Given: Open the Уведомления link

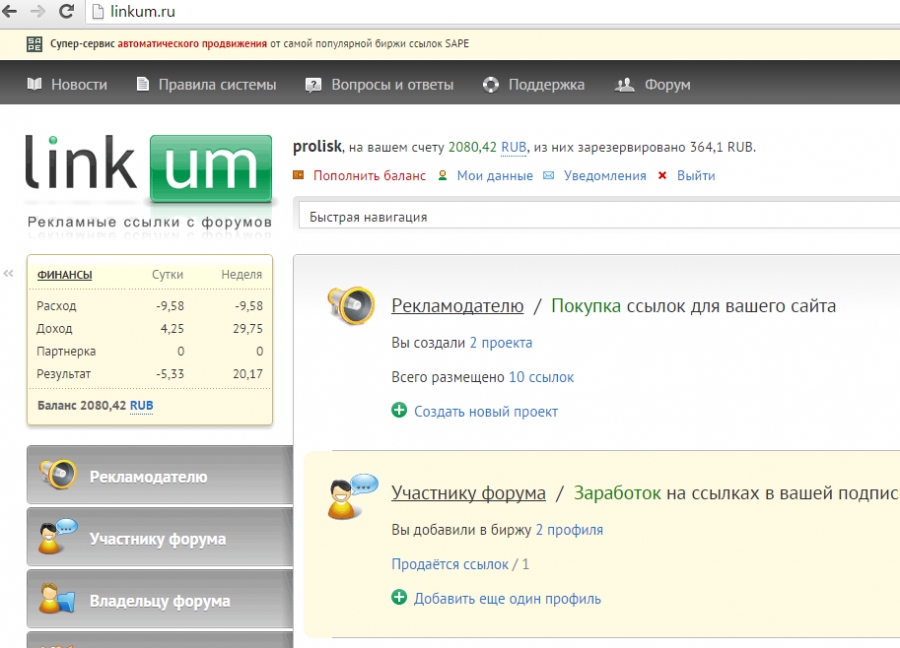Looking at the screenshot, I should pos(605,176).
